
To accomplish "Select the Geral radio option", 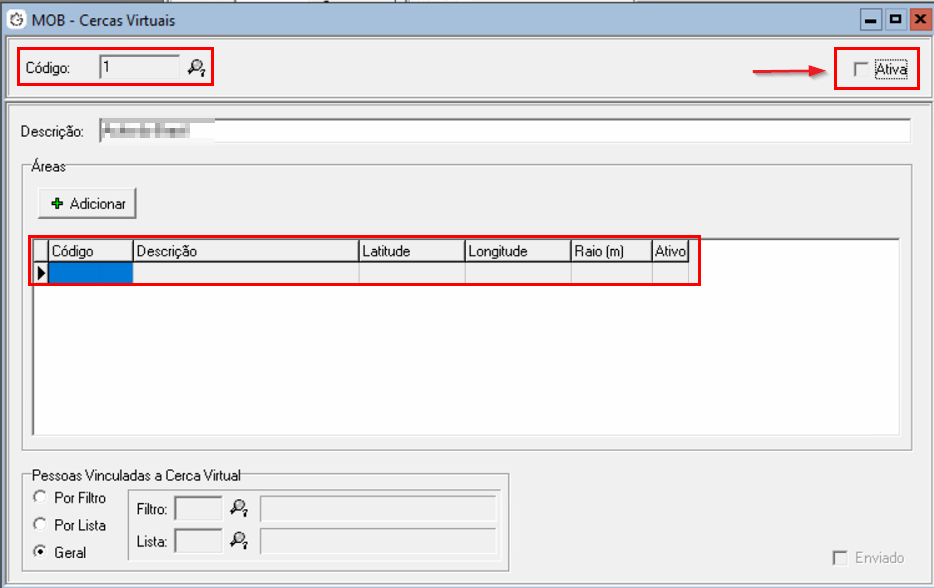I will pos(40,552).
